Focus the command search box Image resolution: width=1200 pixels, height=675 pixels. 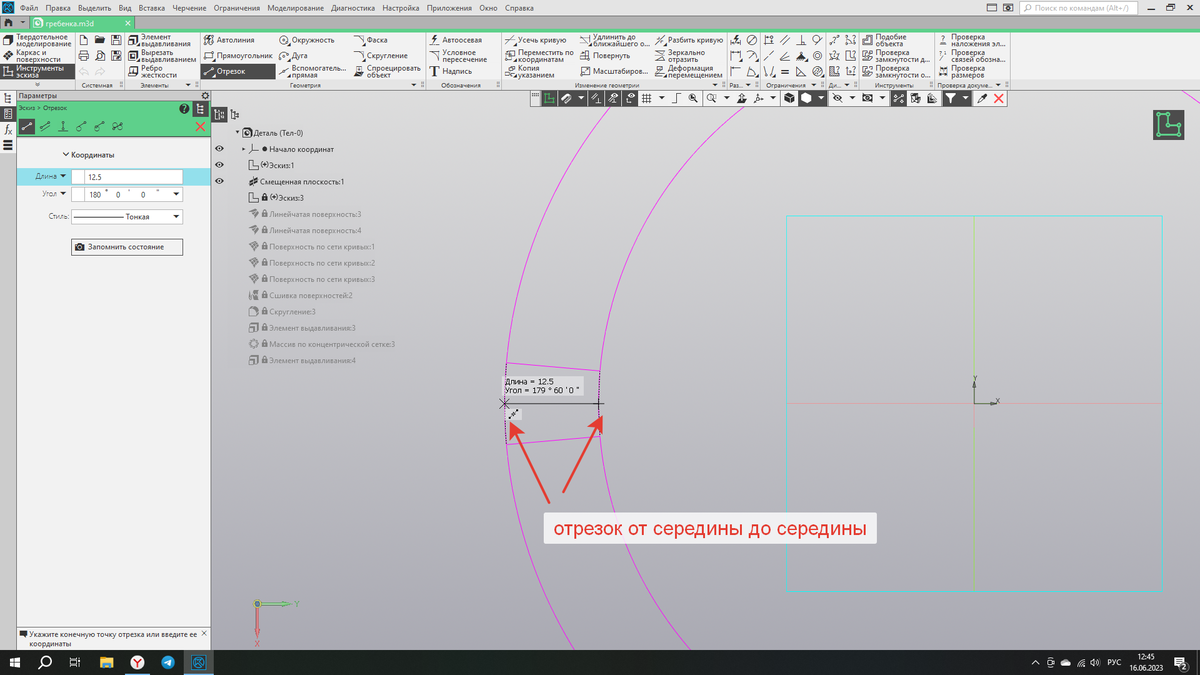click(1078, 7)
